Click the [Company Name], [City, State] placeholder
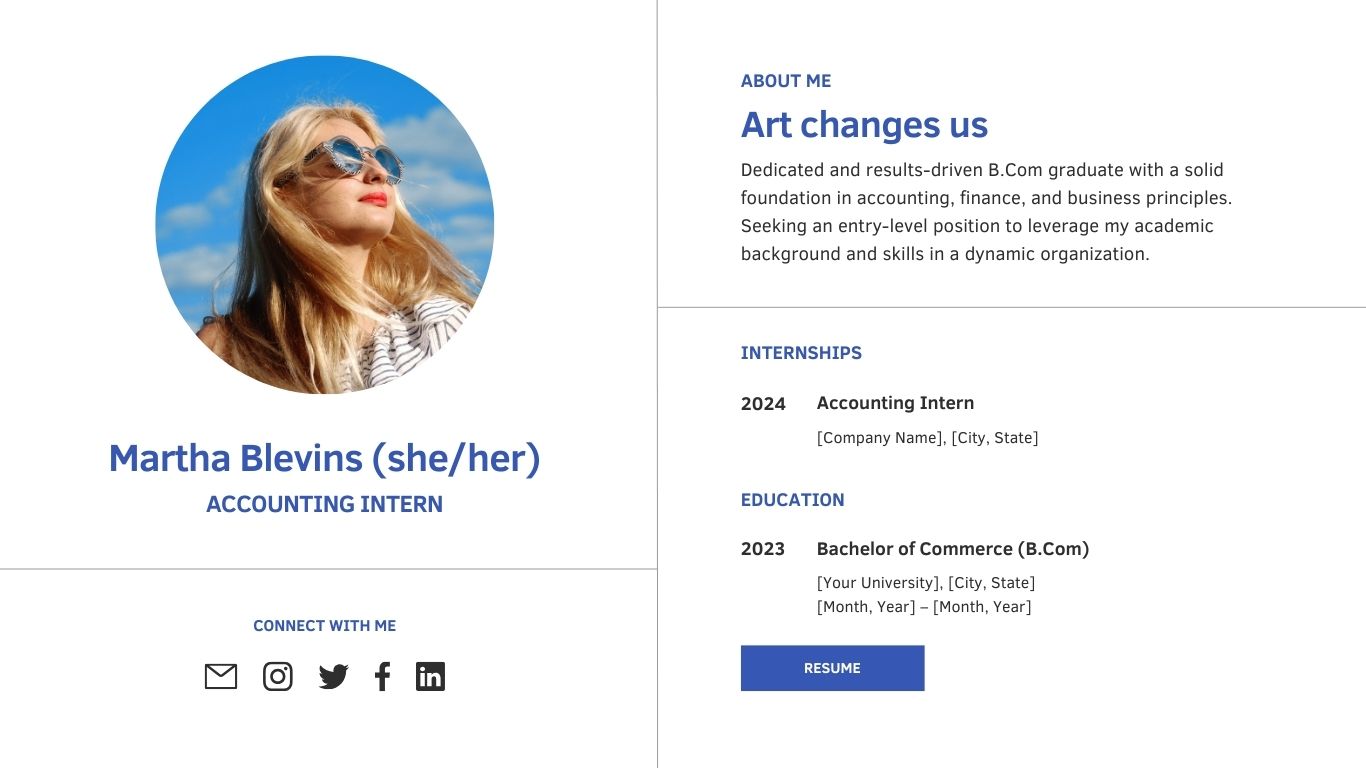Image resolution: width=1366 pixels, height=768 pixels. coord(927,438)
